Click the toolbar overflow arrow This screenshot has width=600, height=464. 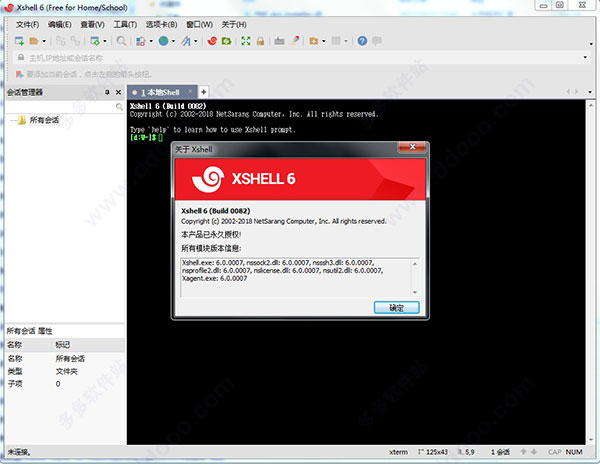tap(591, 44)
